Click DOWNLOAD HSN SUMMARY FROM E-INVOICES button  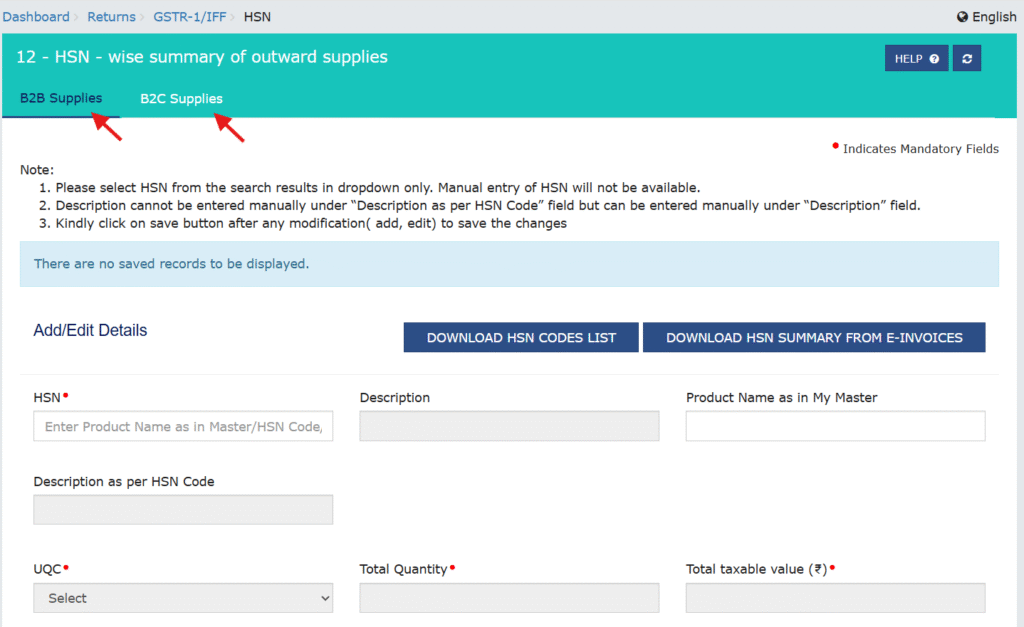(x=814, y=337)
